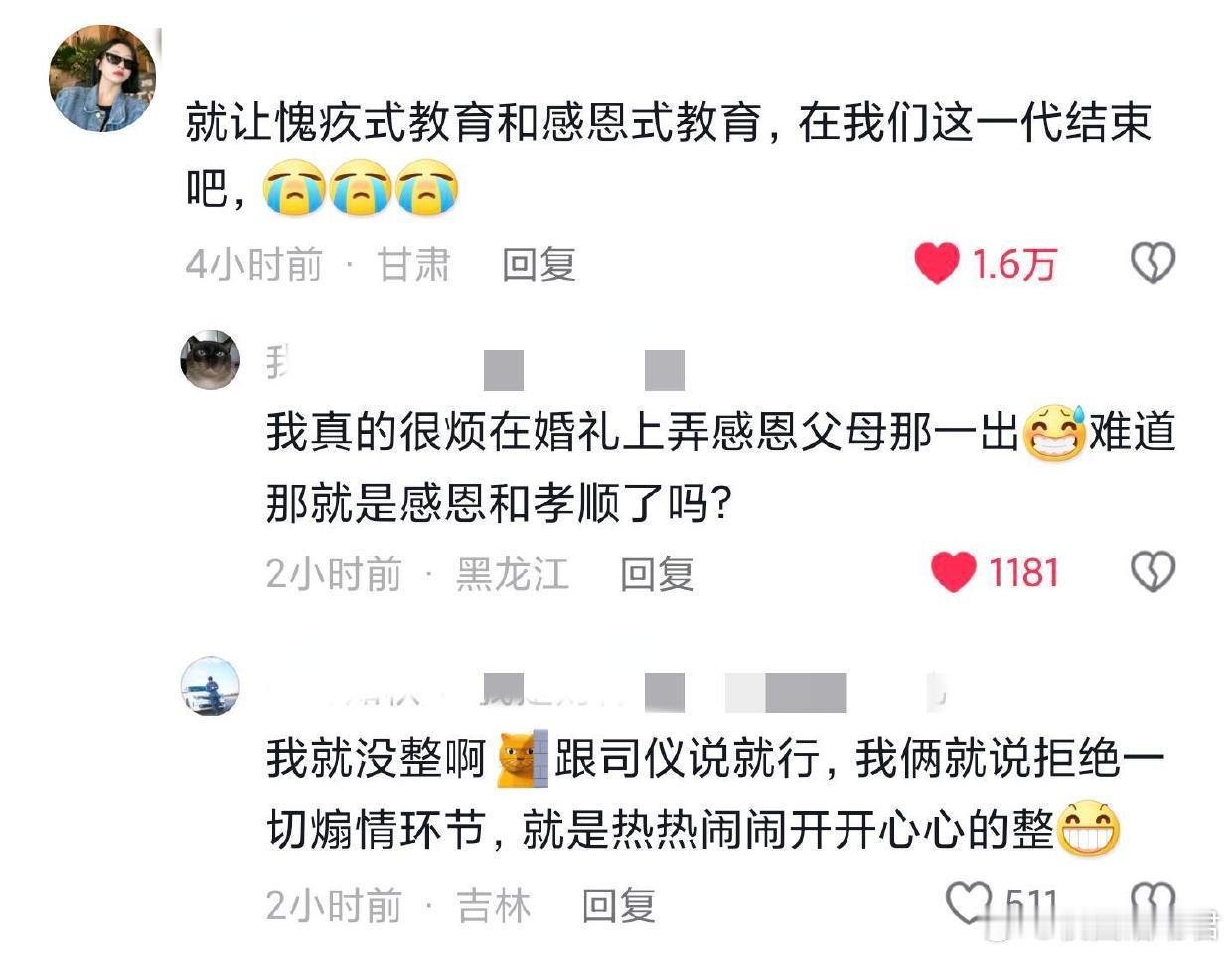Open the blurred username of third commenter
The width and height of the screenshot is (1232, 954).
tap(606, 690)
